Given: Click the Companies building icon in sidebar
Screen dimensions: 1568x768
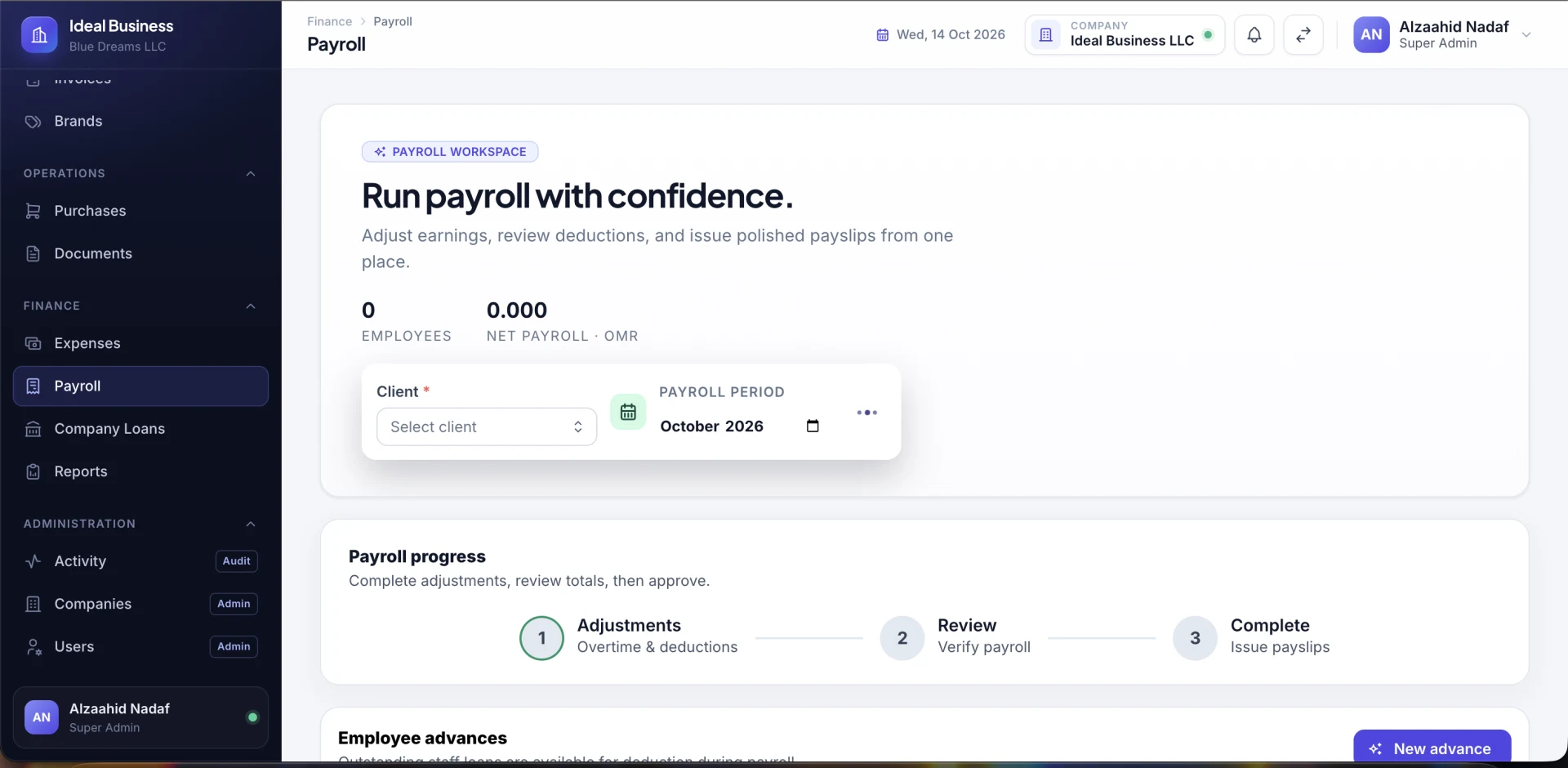Looking at the screenshot, I should click(33, 604).
